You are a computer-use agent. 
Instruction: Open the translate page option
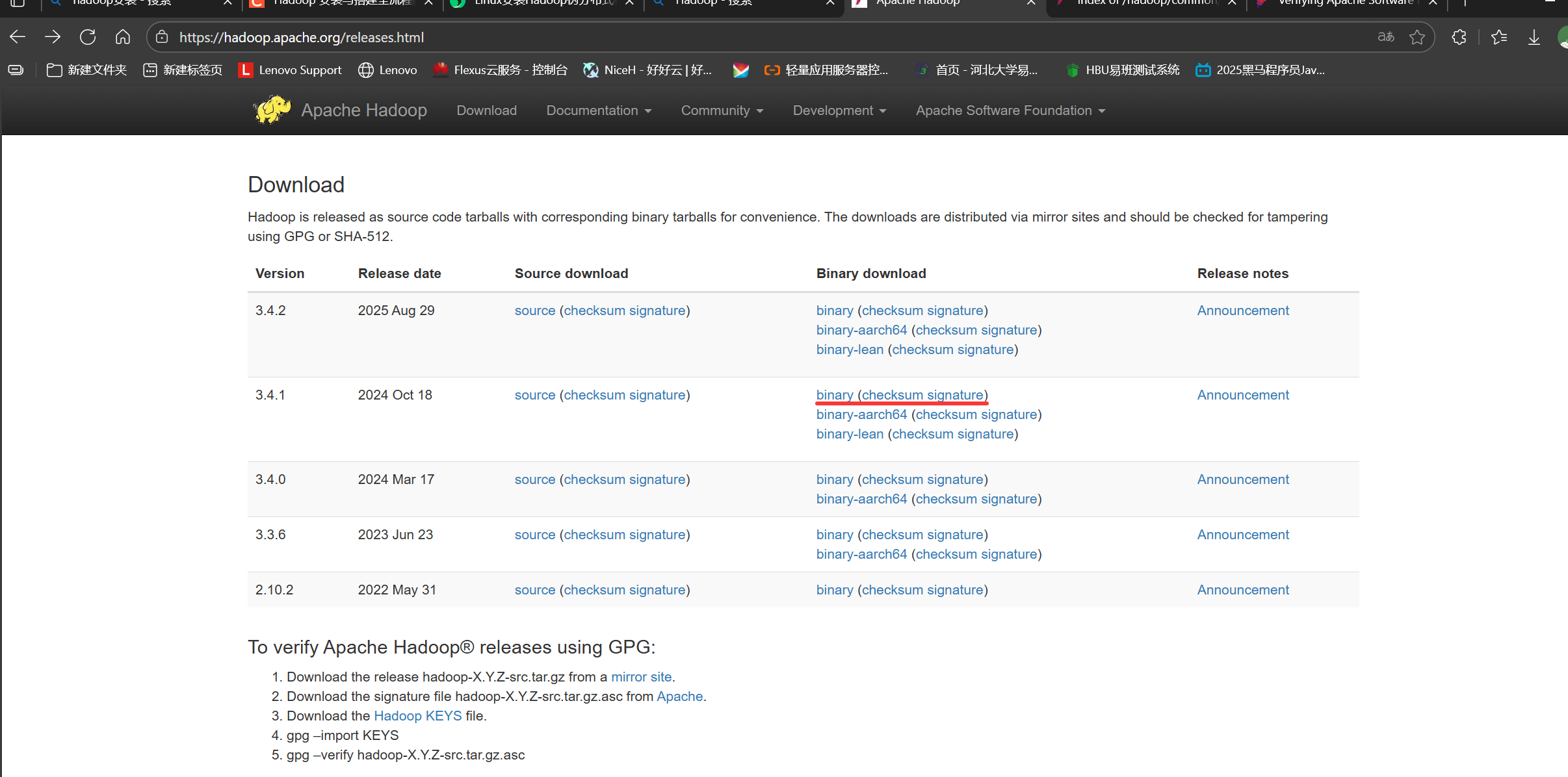(x=1386, y=37)
